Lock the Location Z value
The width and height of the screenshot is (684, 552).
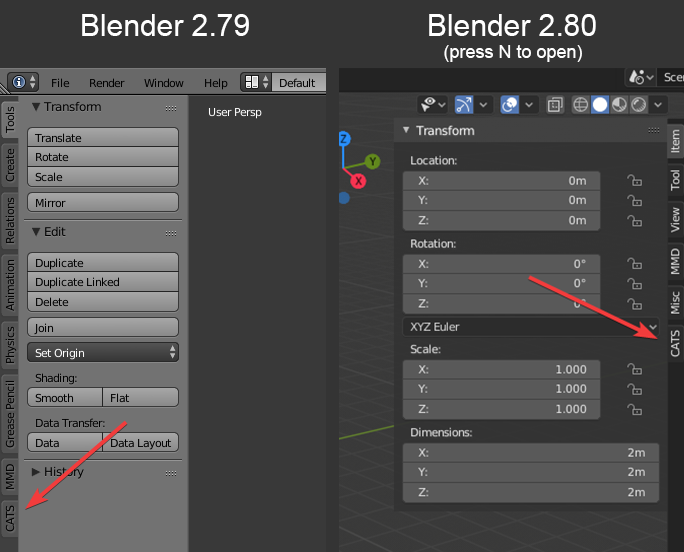click(x=634, y=220)
